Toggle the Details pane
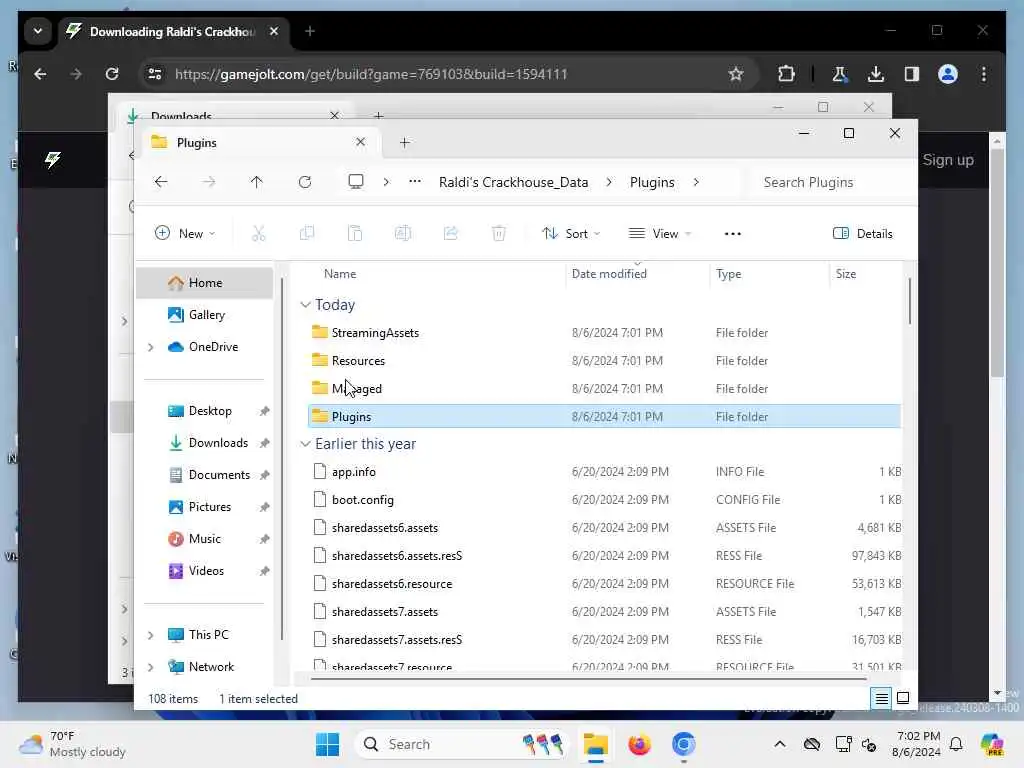Viewport: 1024px width, 768px height. 863,233
